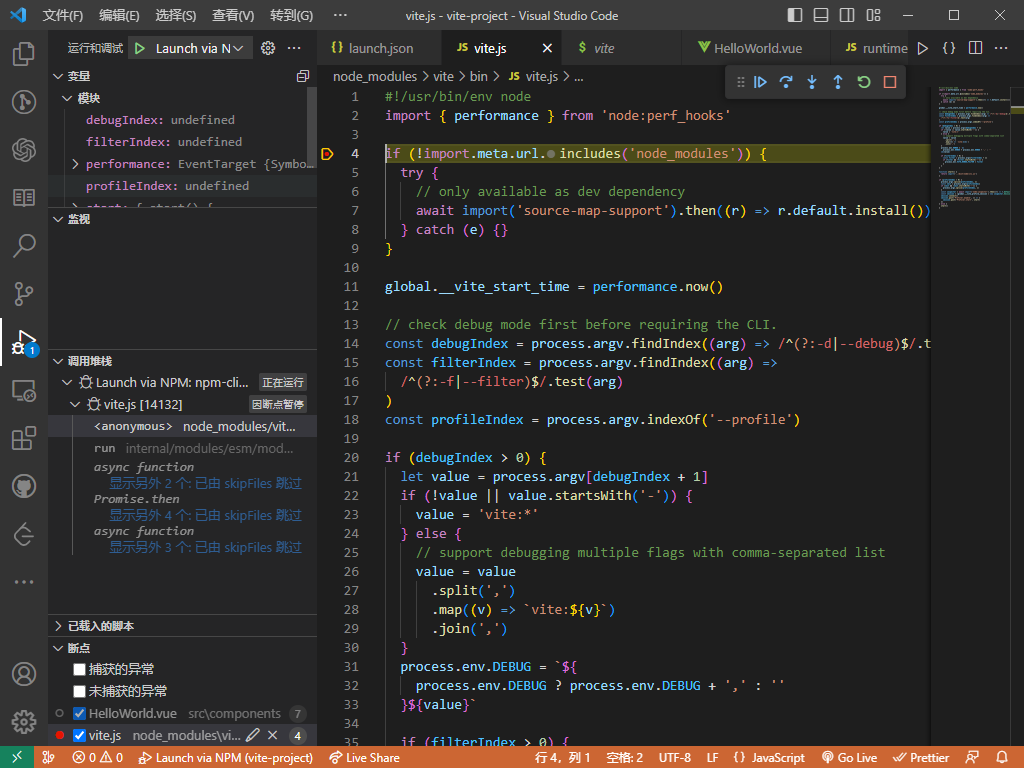
Task: Open the Accounts menu in activity bar
Action: click(x=24, y=674)
